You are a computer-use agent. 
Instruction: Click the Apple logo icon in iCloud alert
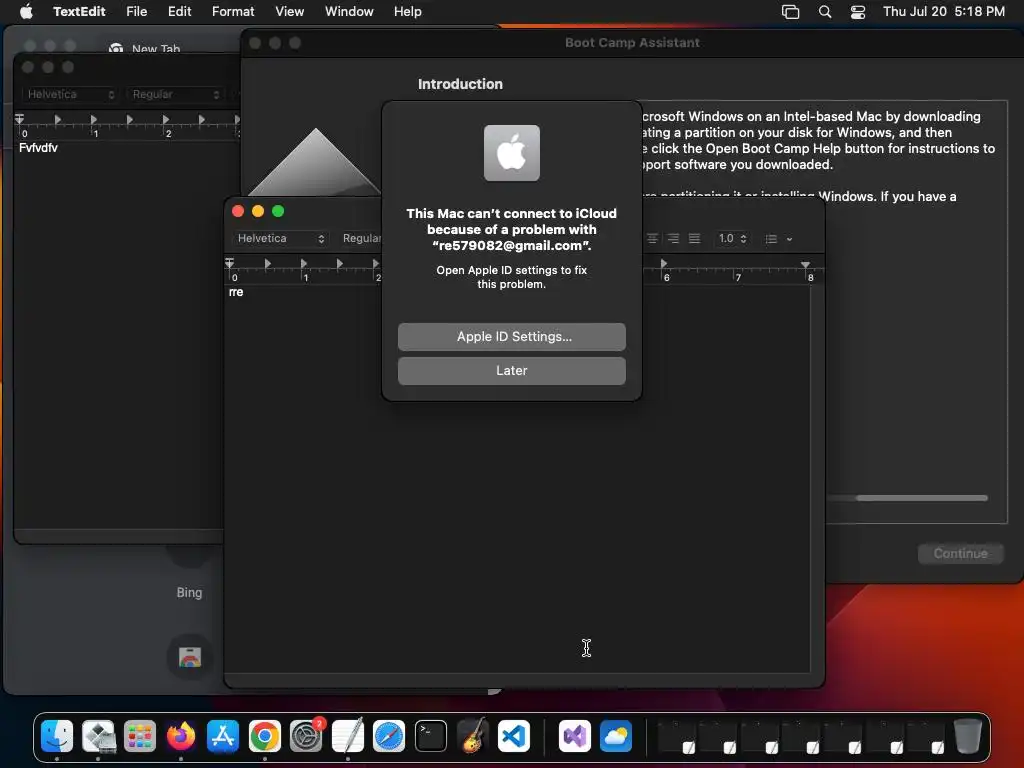tap(511, 153)
